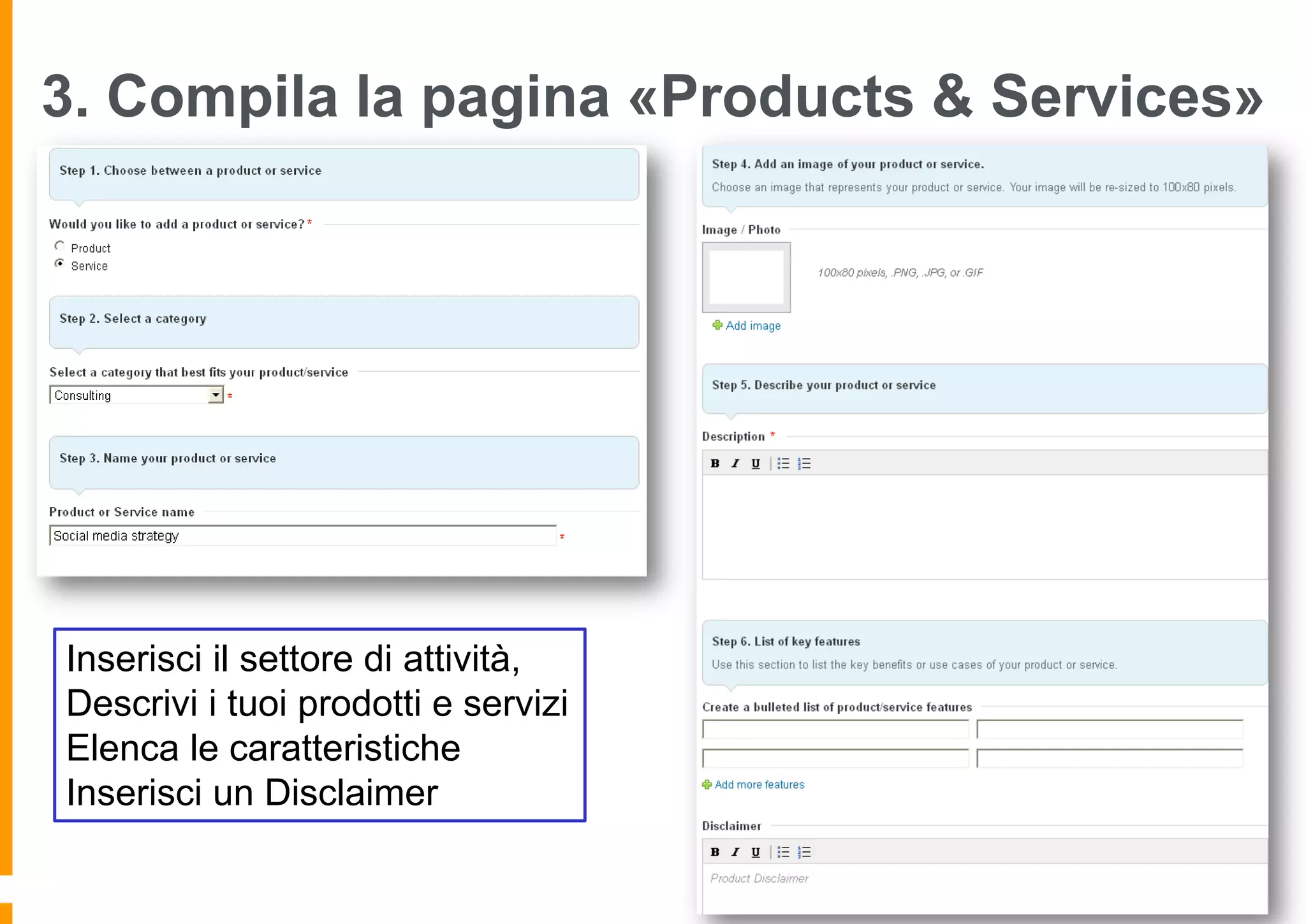This screenshot has height=924, width=1306.
Task: Click the green plus icon beside Add image
Action: tap(717, 325)
